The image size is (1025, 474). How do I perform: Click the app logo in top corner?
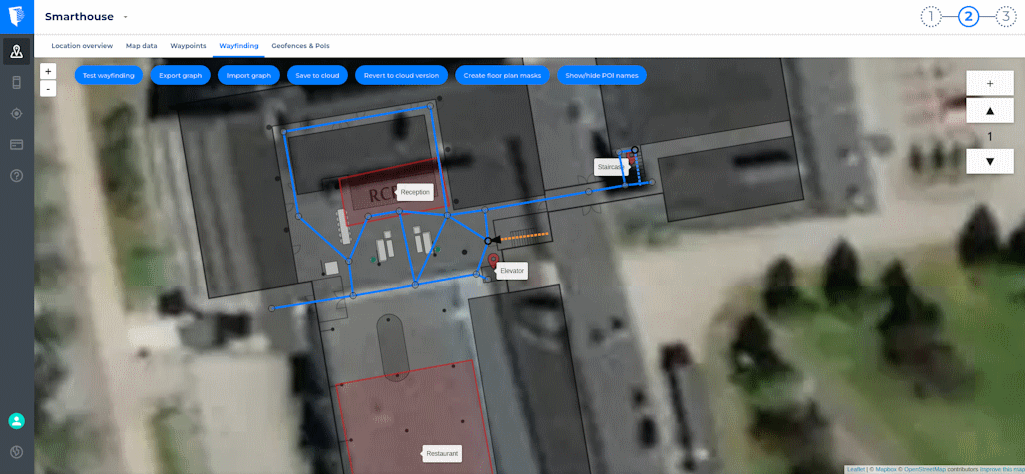[x=16, y=16]
